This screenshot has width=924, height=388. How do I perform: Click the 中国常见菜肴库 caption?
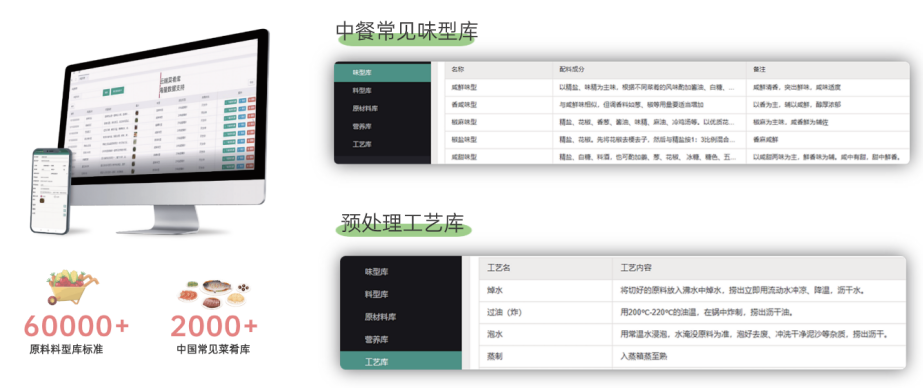(x=213, y=349)
